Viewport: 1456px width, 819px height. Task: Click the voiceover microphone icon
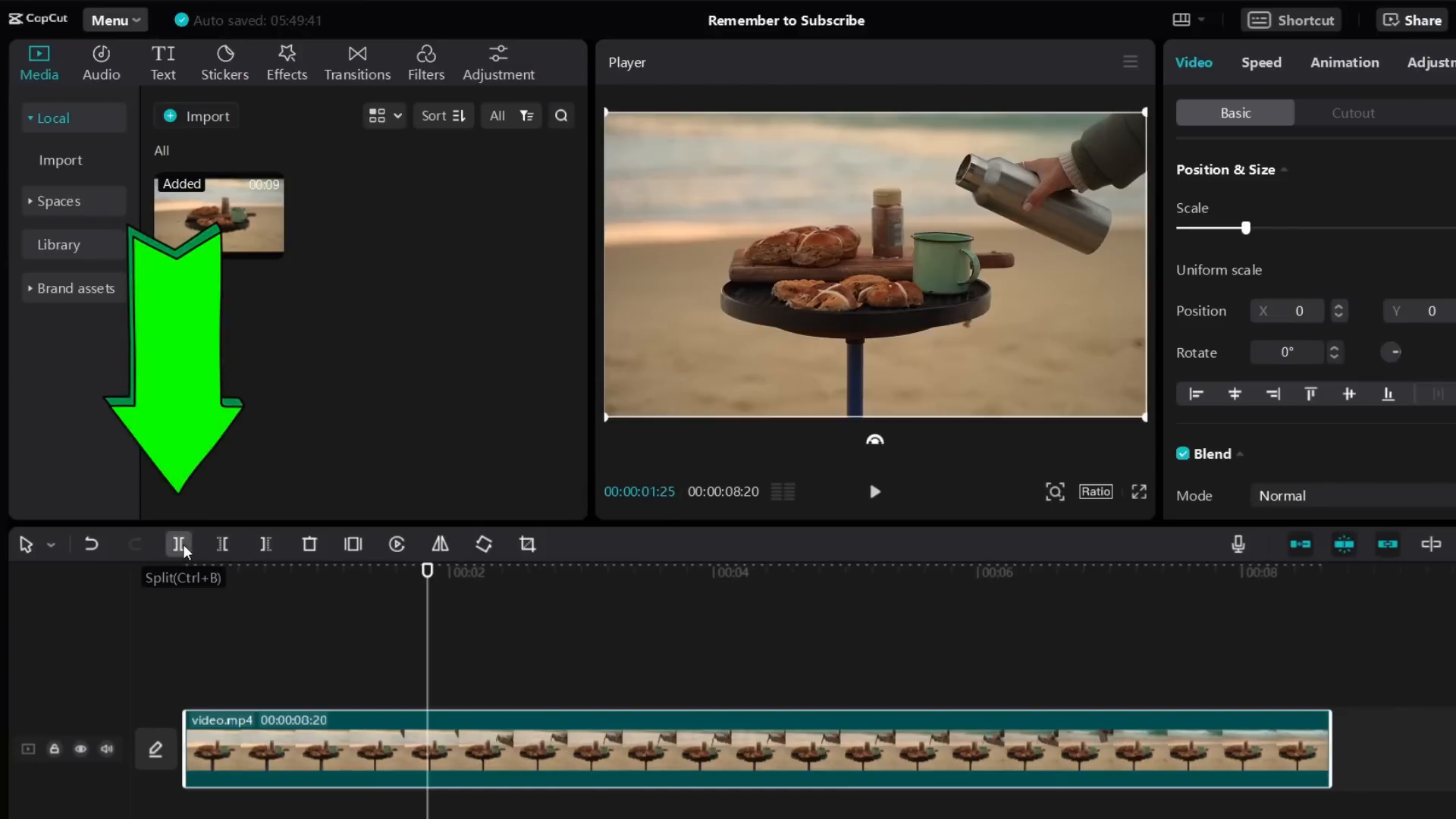pos(1238,544)
